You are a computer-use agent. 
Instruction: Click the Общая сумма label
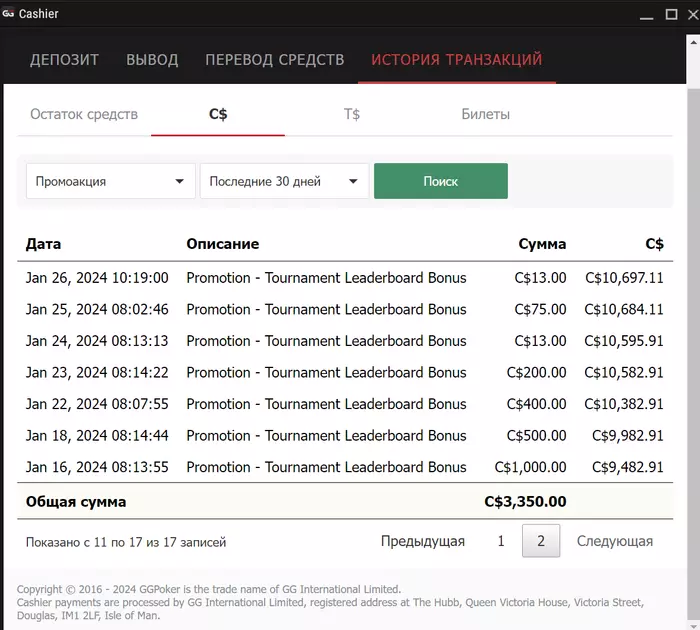pos(76,502)
